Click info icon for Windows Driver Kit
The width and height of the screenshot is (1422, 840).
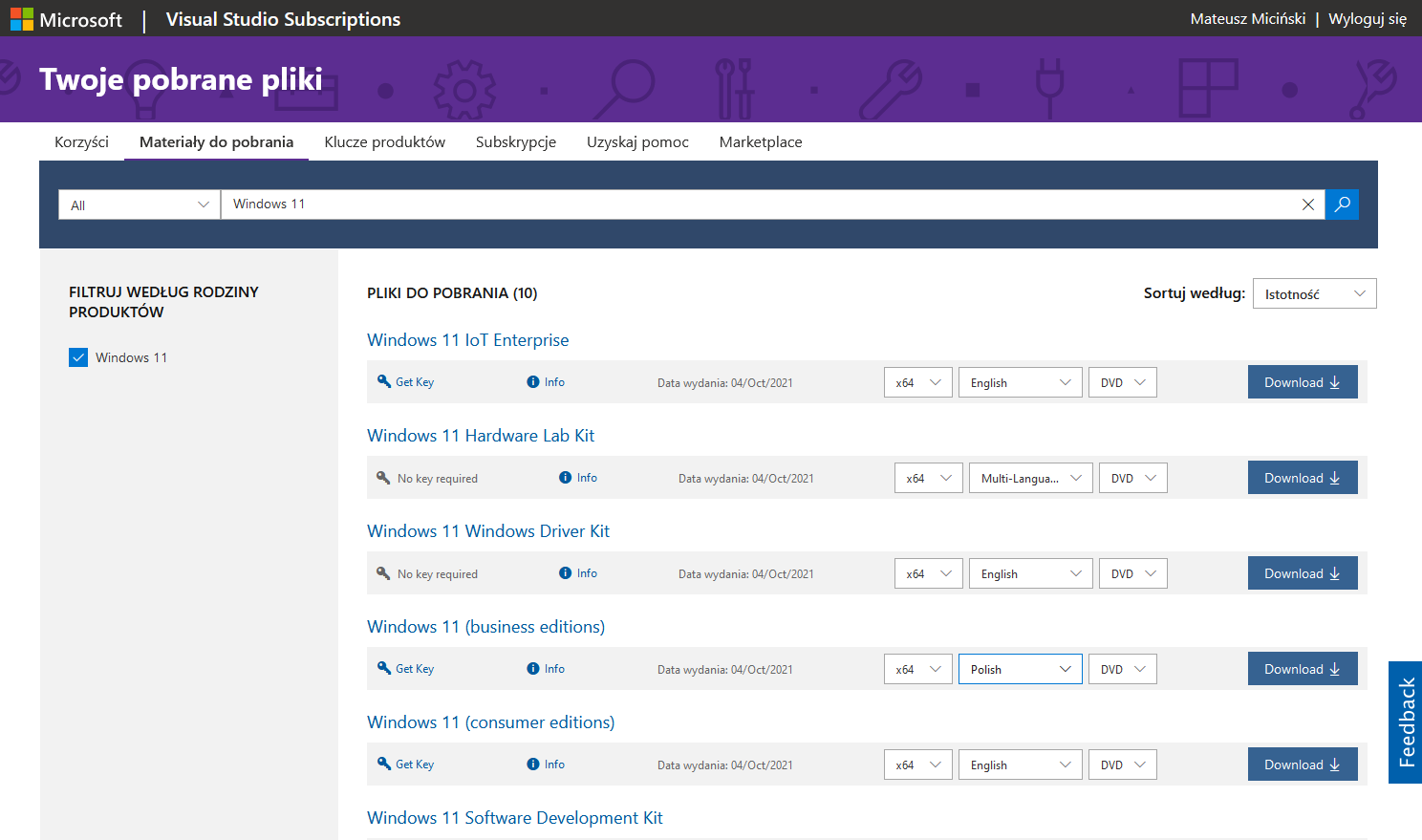[x=566, y=573]
